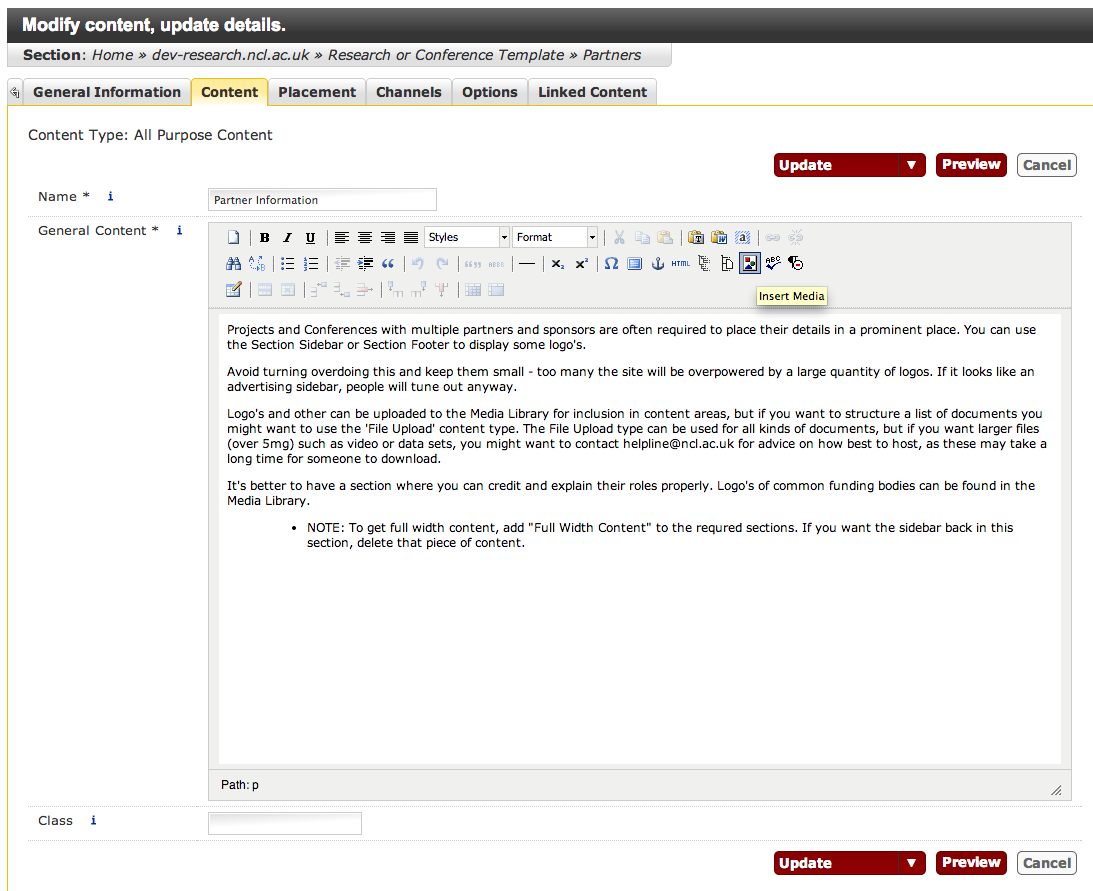Toggle bold formatting in the editor
This screenshot has width=1093, height=891.
pyautogui.click(x=264, y=238)
